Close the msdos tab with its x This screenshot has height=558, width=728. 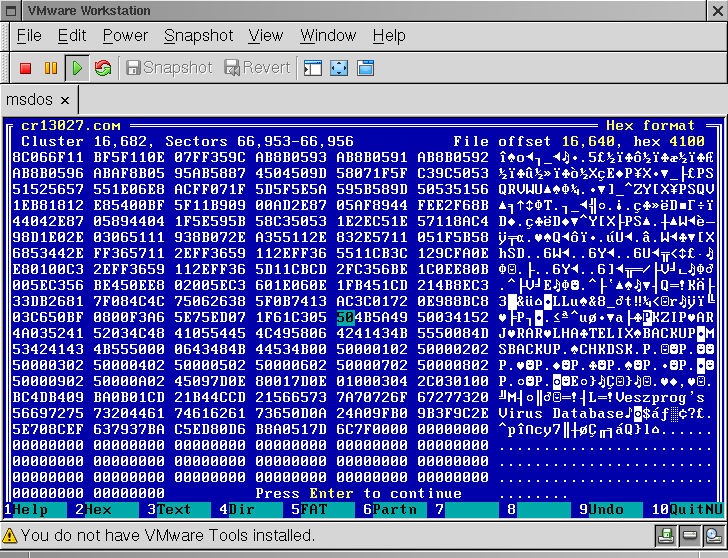pyautogui.click(x=65, y=100)
